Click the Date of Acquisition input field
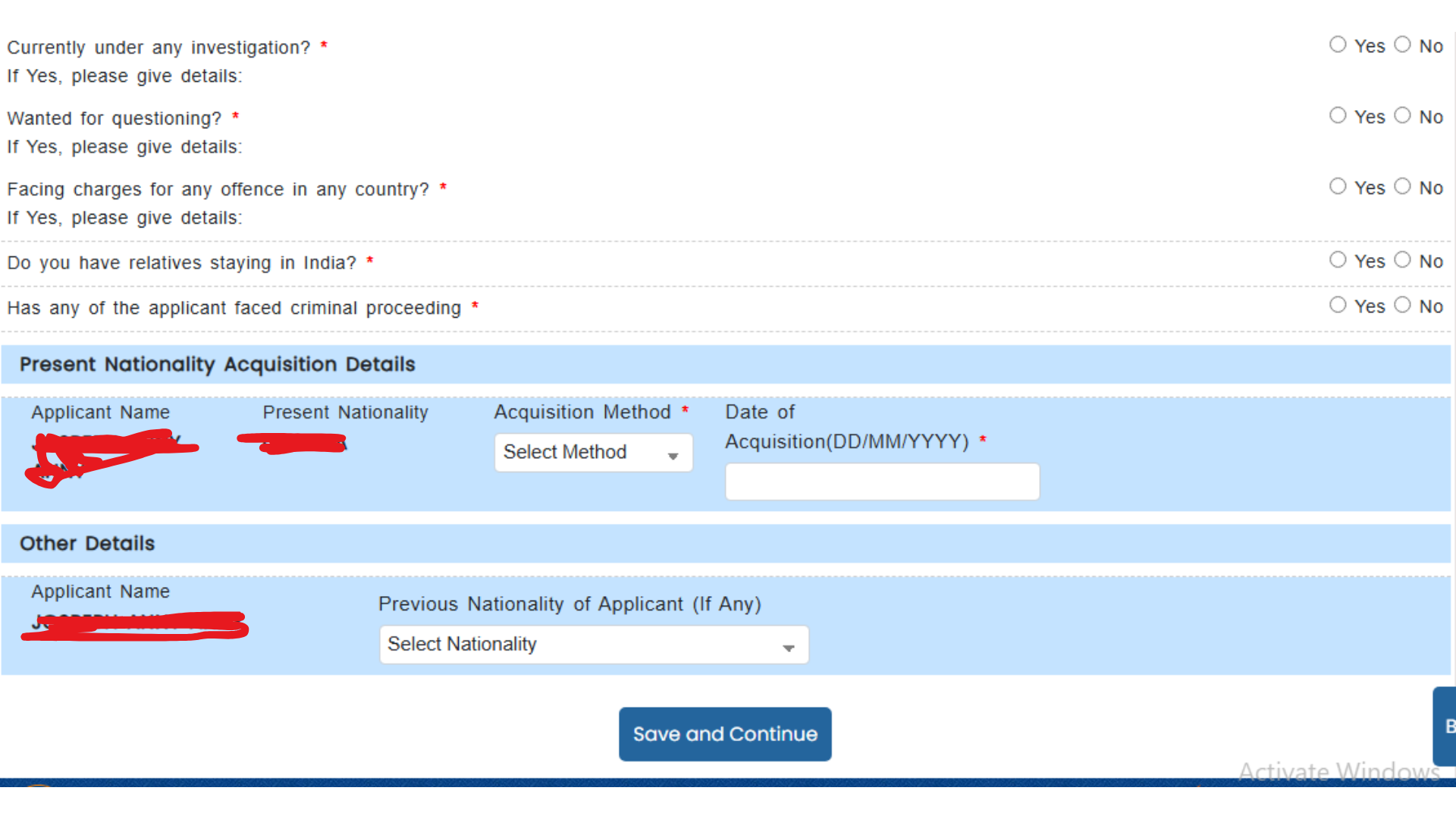The width and height of the screenshot is (1456, 819). coord(882,482)
